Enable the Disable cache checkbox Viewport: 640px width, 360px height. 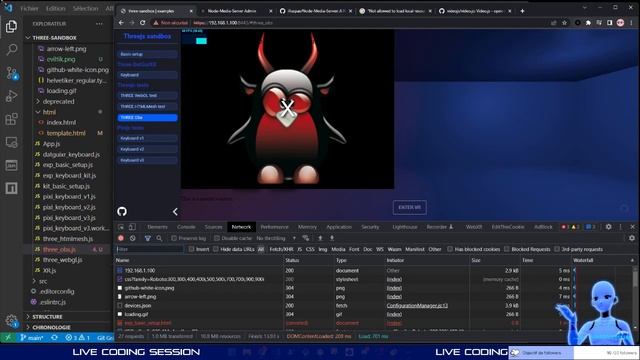217,238
